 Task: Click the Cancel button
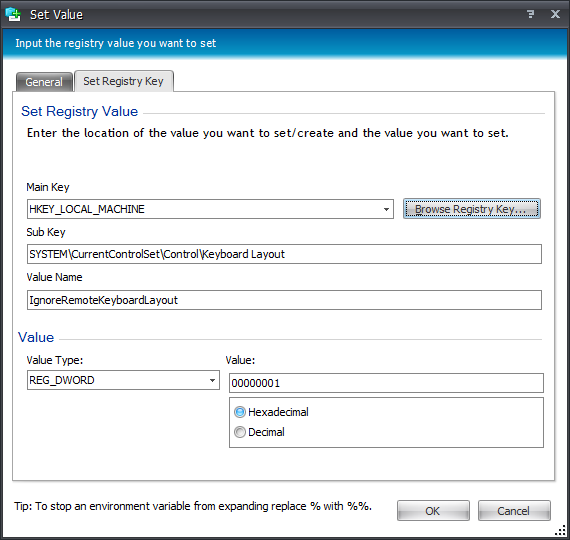[x=514, y=511]
